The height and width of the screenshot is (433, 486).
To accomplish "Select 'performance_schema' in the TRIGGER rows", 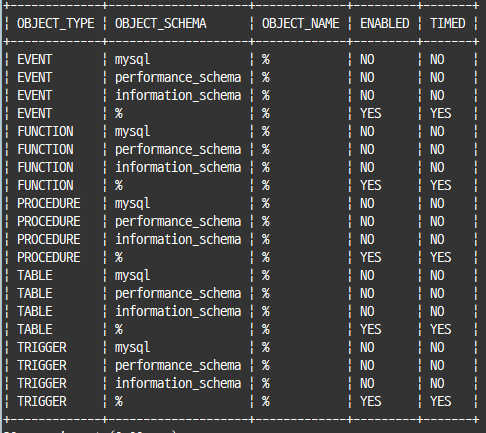I will 178,366.
